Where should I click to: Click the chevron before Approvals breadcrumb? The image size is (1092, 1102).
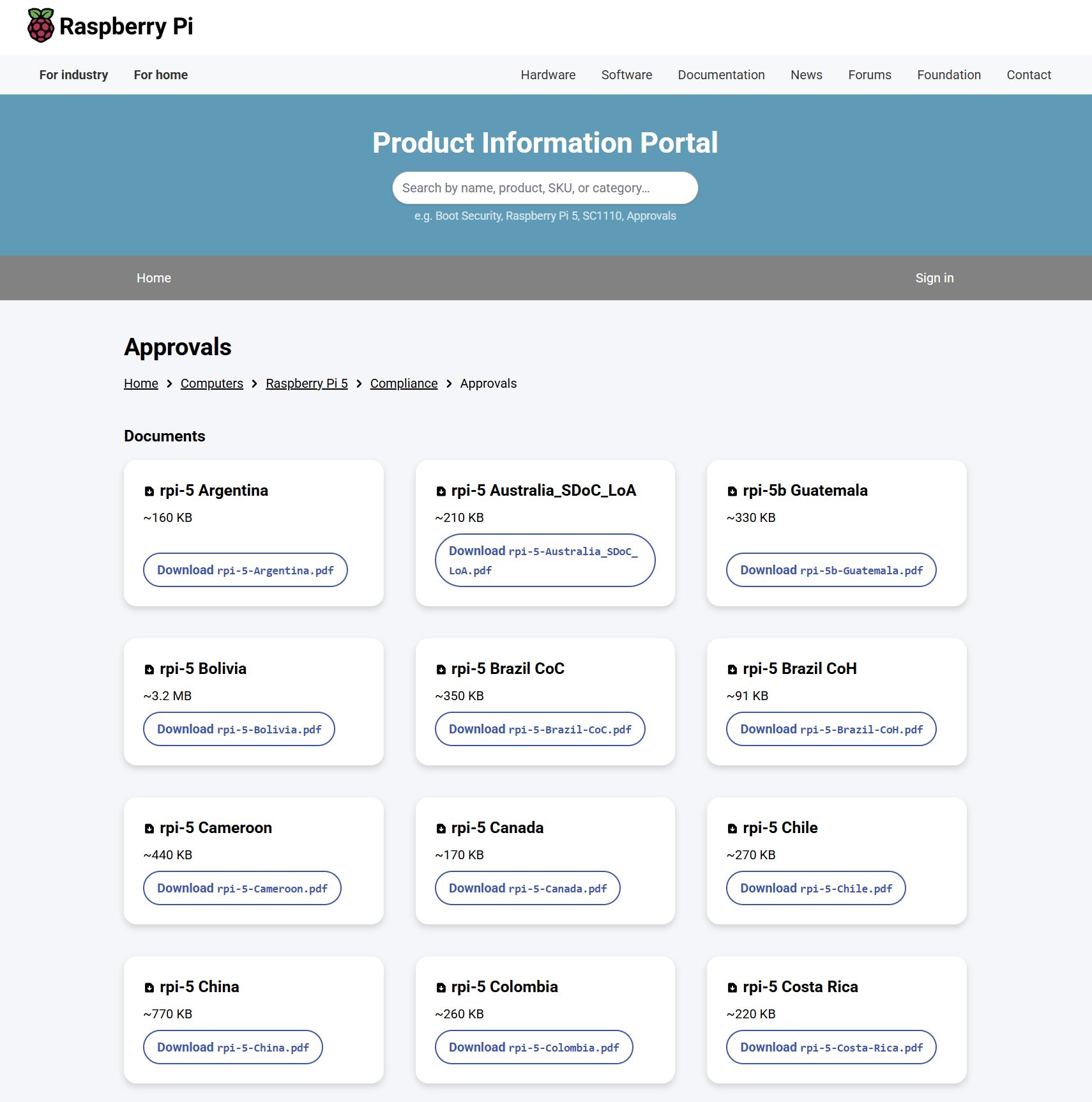coord(449,383)
